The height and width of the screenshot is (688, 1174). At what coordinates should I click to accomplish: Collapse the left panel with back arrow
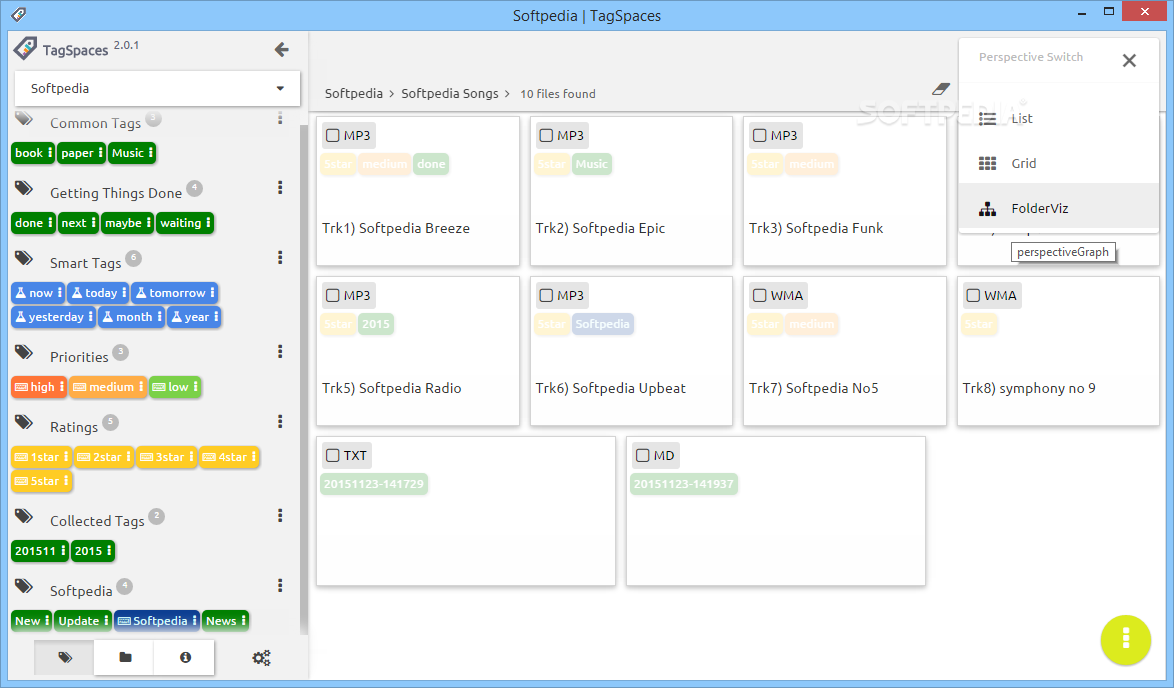(282, 49)
